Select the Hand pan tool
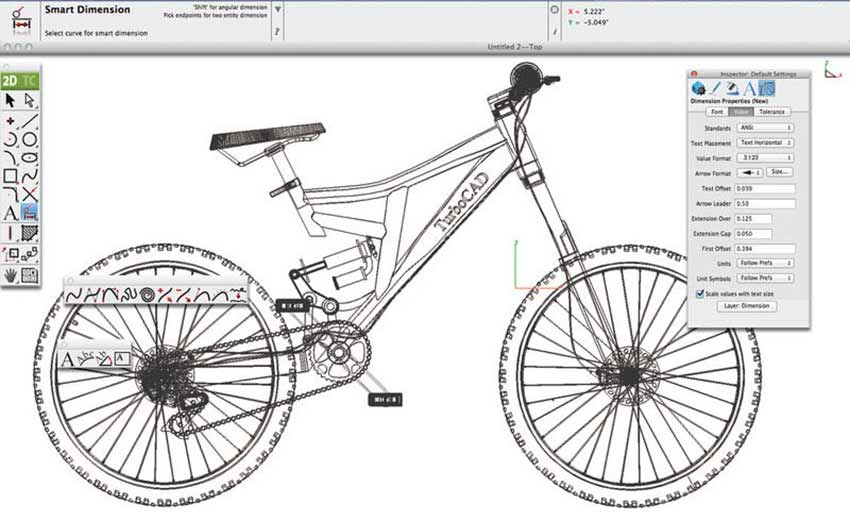This screenshot has width=850, height=521. point(11,275)
